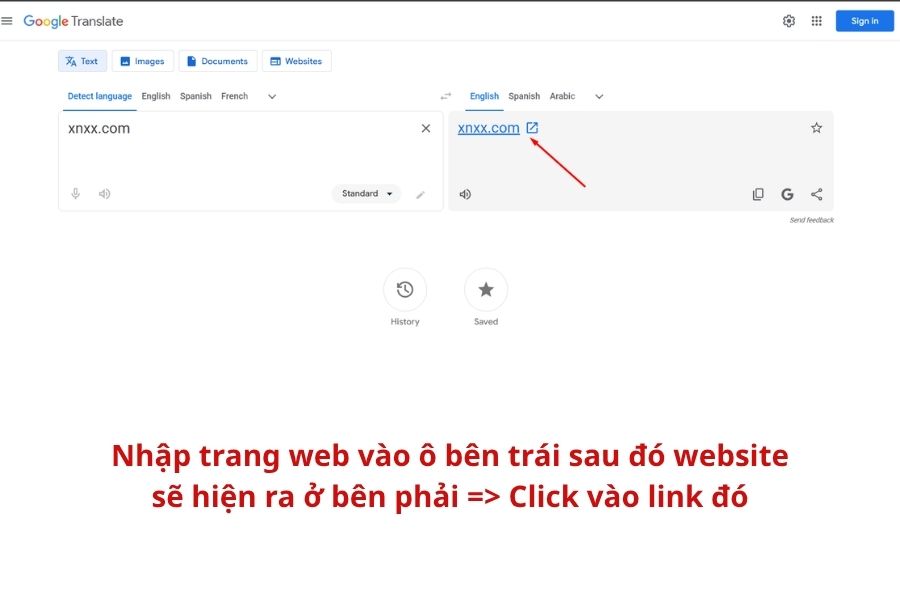Click the listen icon under the source text
The height and width of the screenshot is (600, 900).
point(104,193)
